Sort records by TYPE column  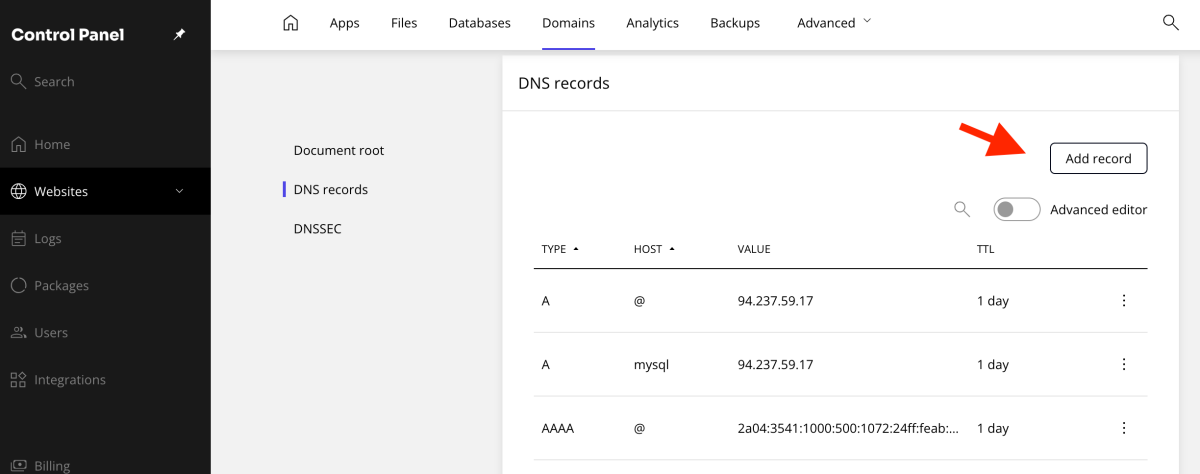560,249
